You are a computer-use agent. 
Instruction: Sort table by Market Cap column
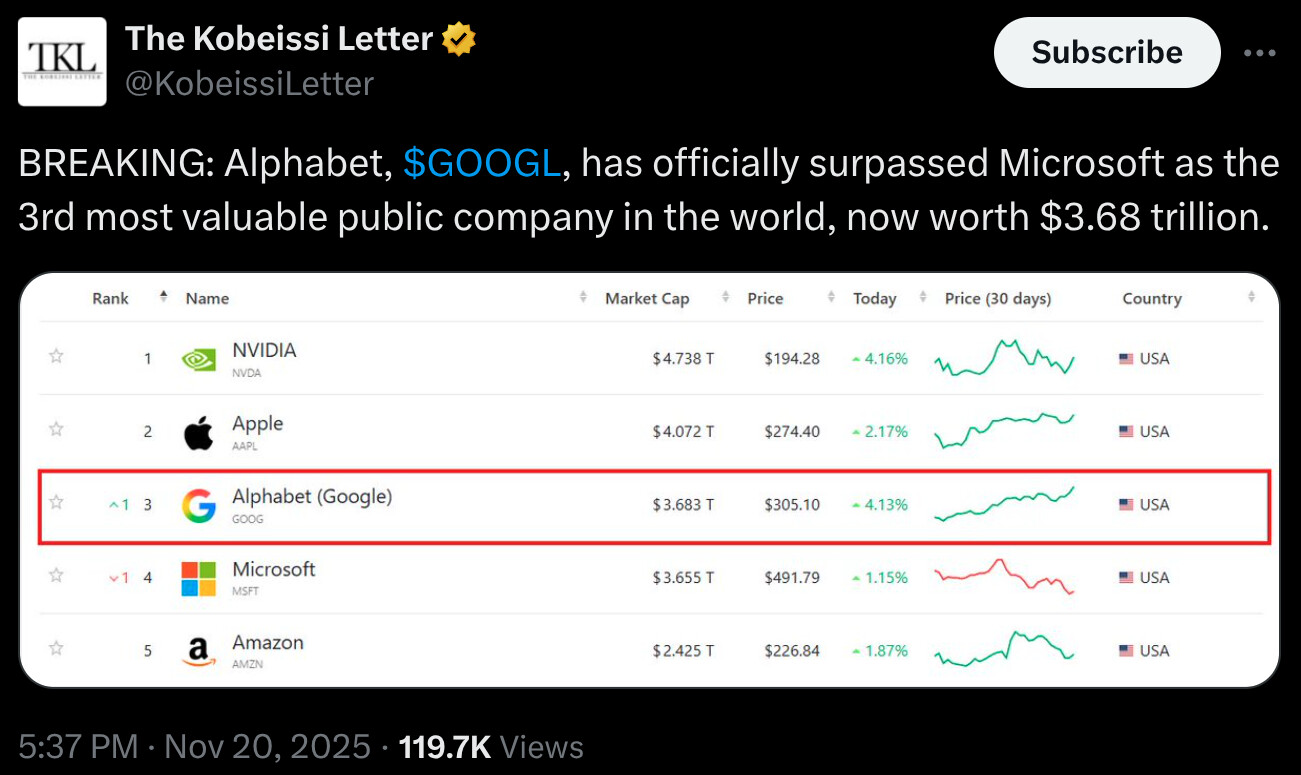647,298
